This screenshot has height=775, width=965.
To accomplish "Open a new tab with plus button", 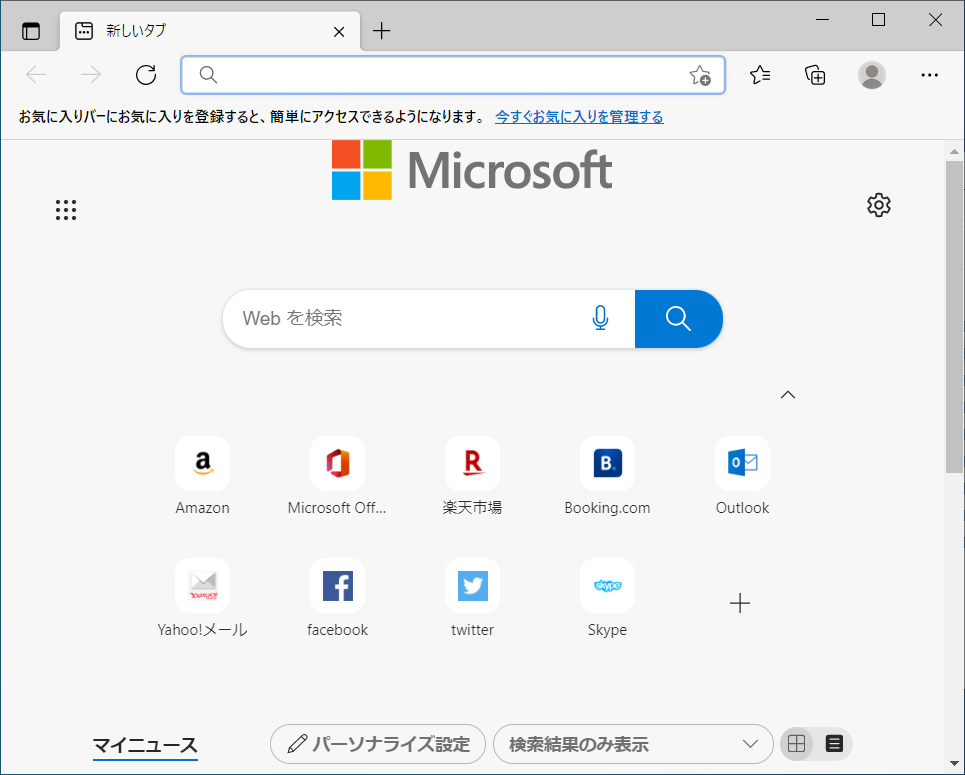I will pos(382,31).
